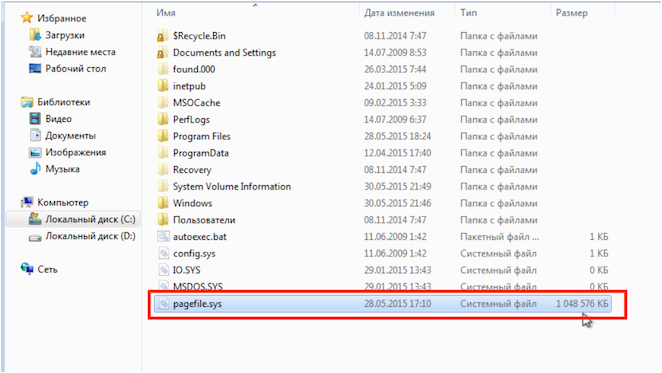Select the autoexec.bat name text
This screenshot has width=662, height=373.
(x=200, y=237)
